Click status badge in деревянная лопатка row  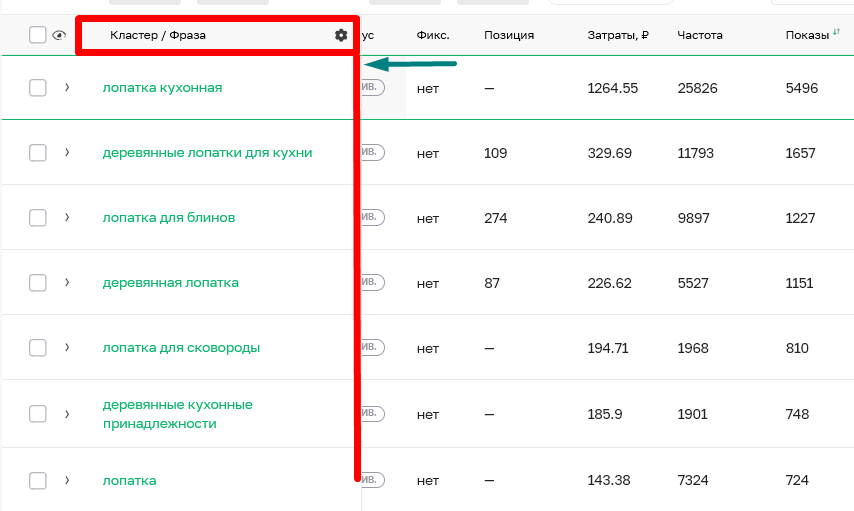click(x=373, y=282)
